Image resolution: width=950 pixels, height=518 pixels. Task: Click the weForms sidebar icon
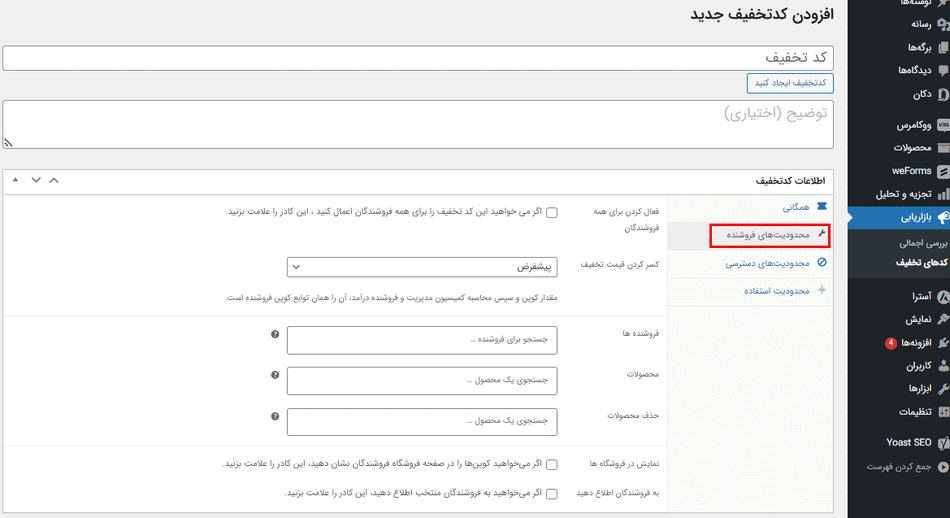coord(943,171)
